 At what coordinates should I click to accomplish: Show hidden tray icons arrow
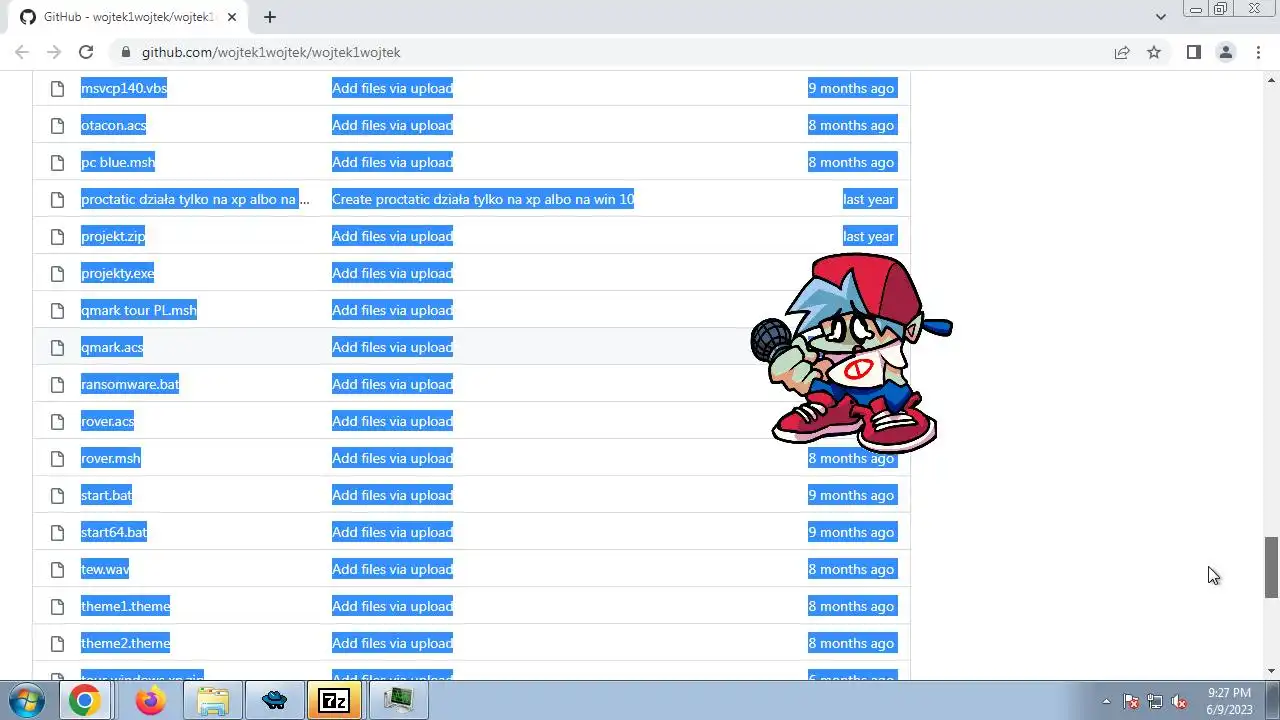(1106, 701)
